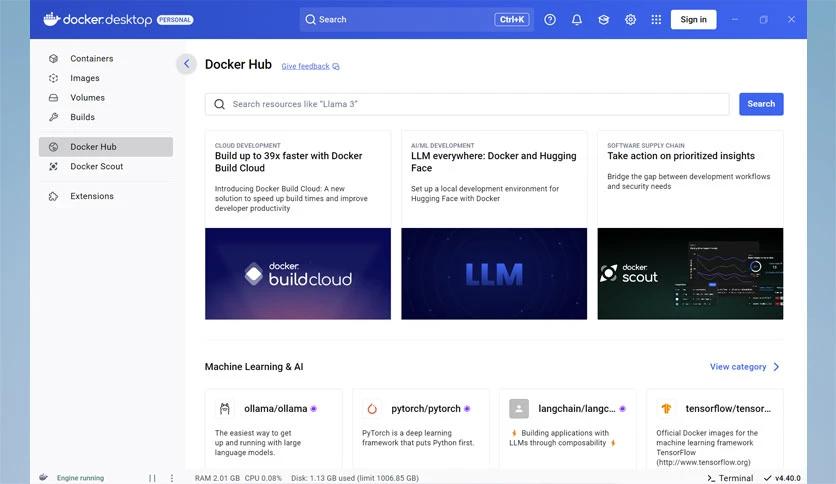Click the verified badge next to pytorch/pytorch

tap(467, 409)
